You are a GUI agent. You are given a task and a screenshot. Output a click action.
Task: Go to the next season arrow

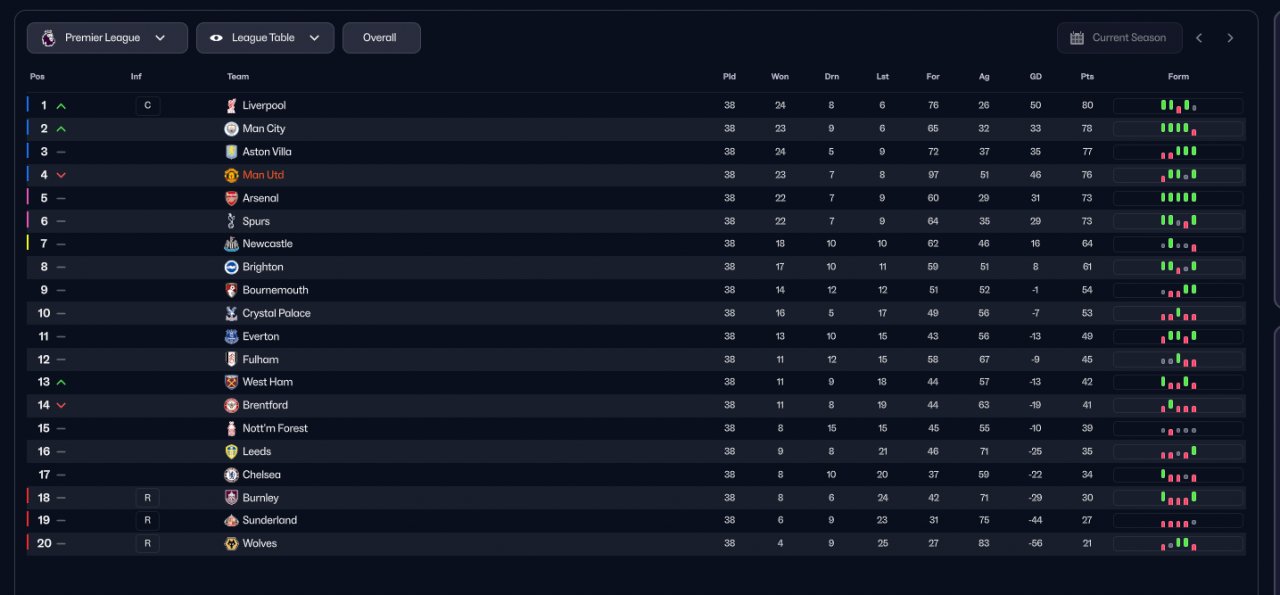click(x=1230, y=38)
